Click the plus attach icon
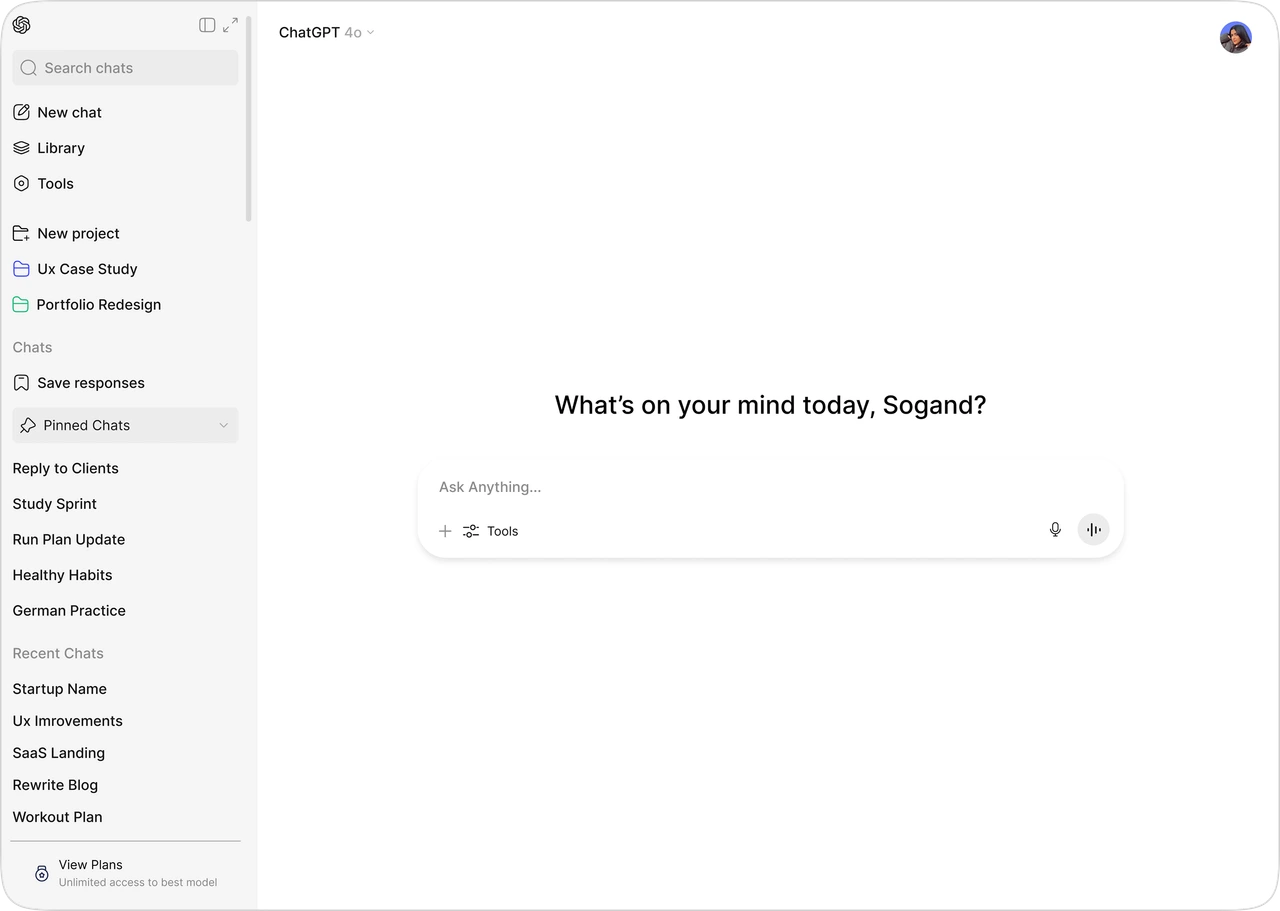This screenshot has height=911, width=1280. pos(445,531)
